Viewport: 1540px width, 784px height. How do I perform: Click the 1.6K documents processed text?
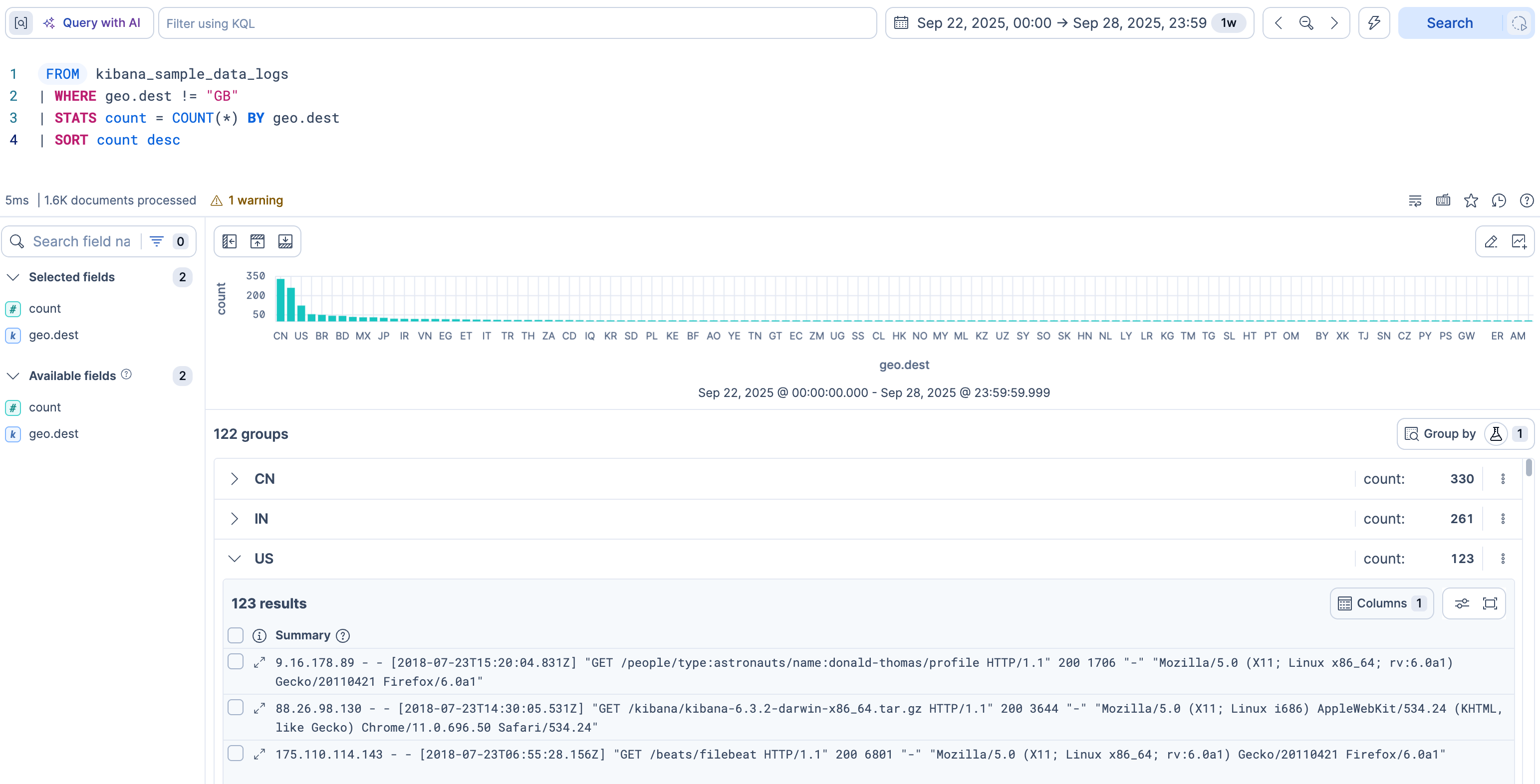click(x=120, y=200)
